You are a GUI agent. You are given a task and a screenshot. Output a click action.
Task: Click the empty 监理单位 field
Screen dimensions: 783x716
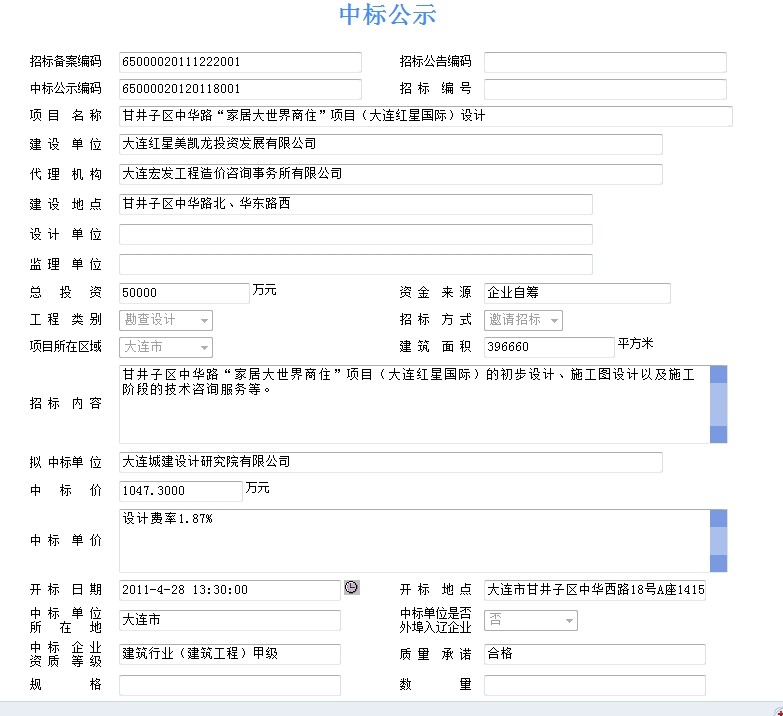tap(356, 264)
